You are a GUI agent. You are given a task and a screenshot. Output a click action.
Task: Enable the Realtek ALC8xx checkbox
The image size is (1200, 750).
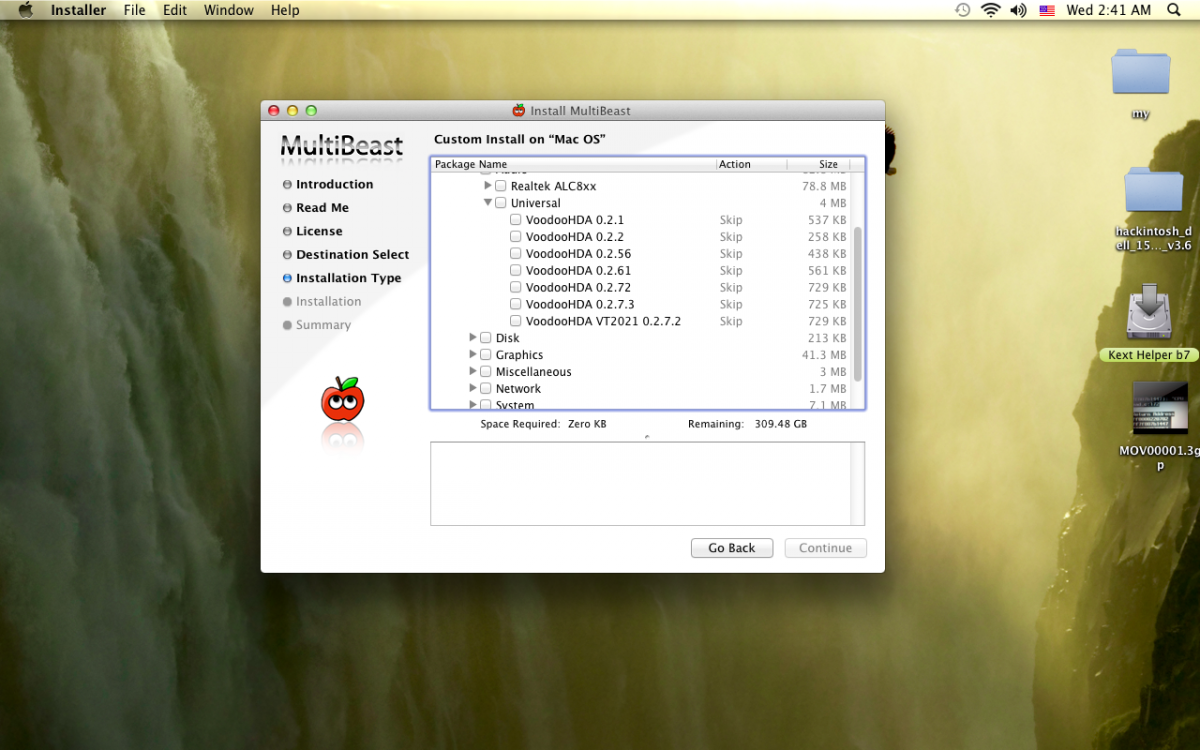pos(501,186)
